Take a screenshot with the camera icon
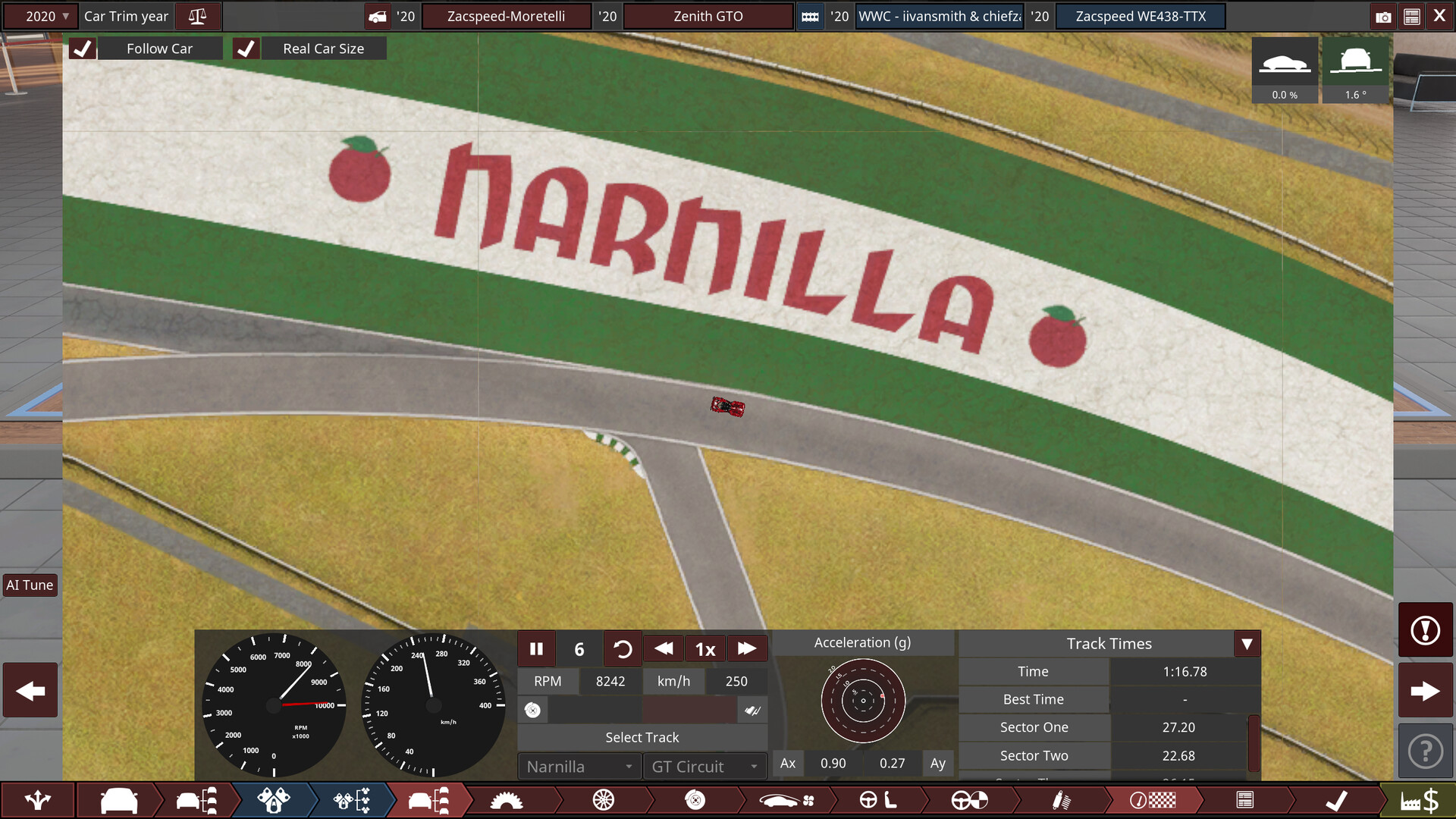This screenshot has height=819, width=1456. coord(1383,15)
